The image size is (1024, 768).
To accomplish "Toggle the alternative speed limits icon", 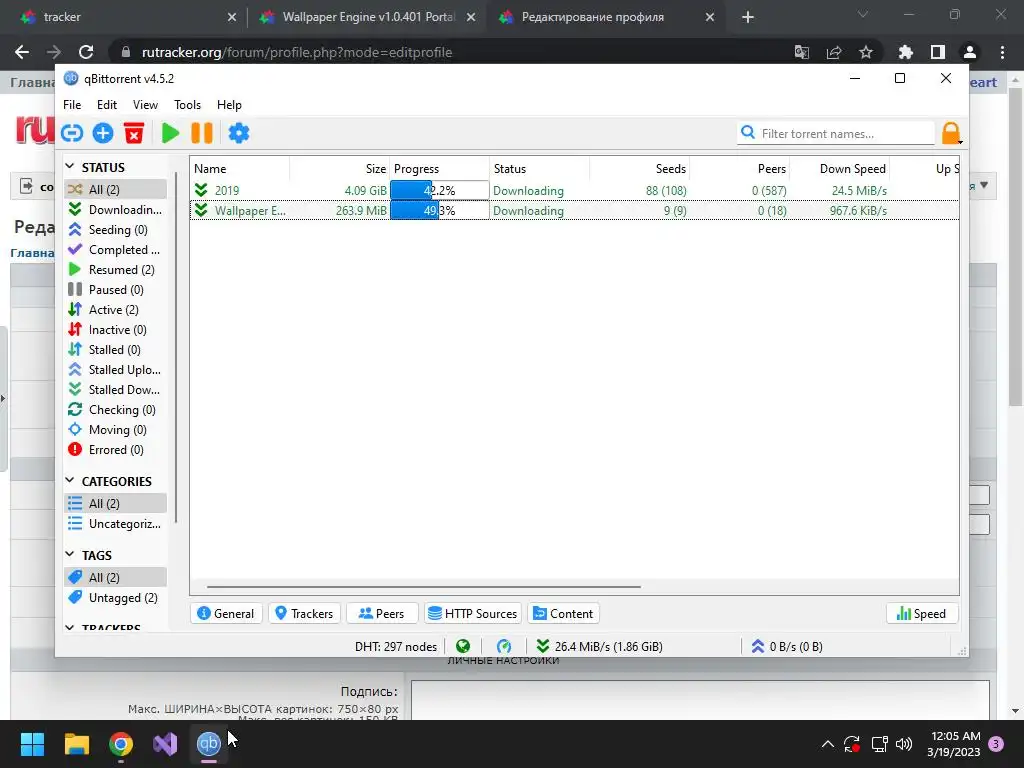I will [x=504, y=646].
